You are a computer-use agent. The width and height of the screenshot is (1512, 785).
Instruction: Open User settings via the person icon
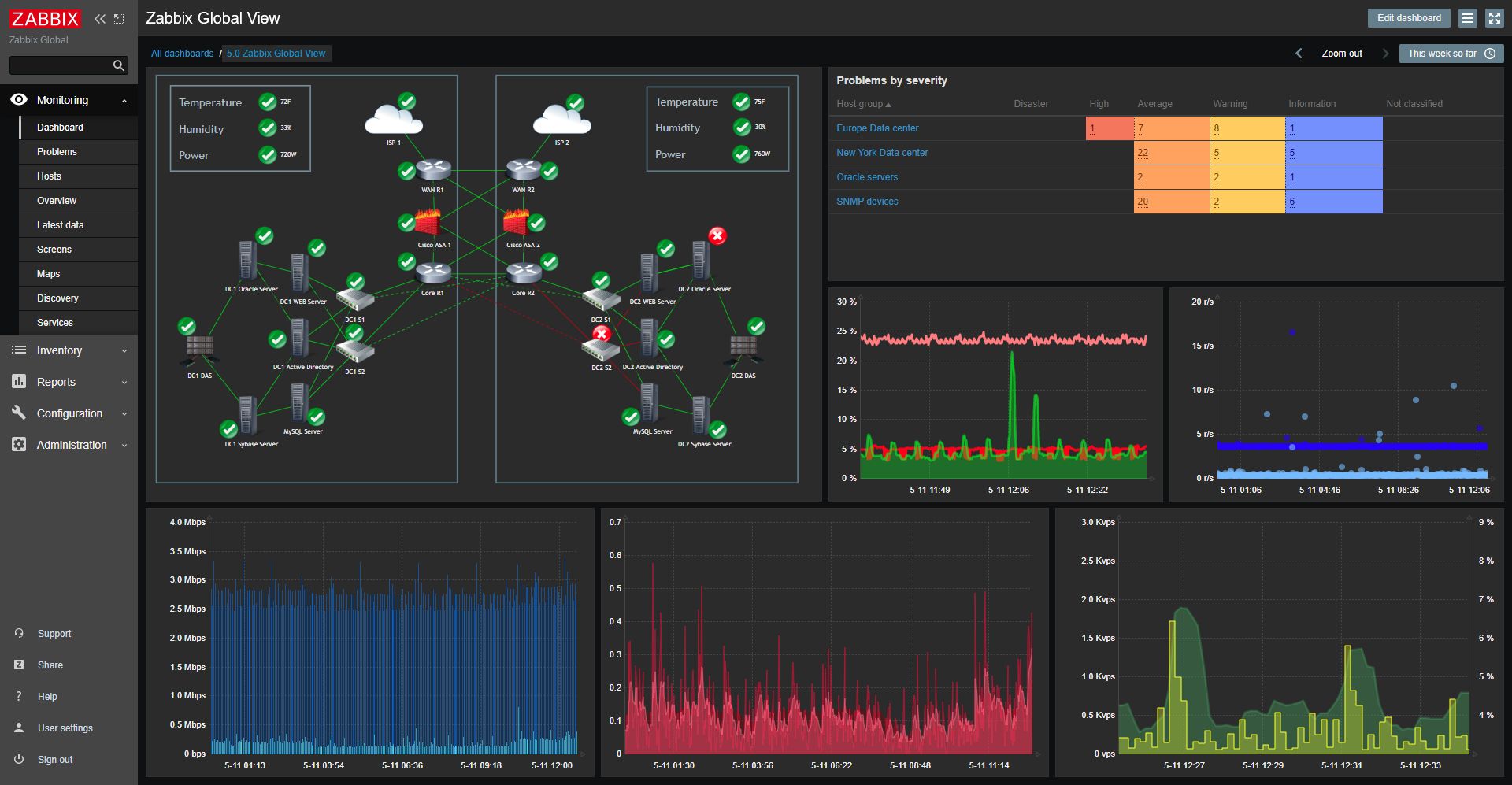19,728
